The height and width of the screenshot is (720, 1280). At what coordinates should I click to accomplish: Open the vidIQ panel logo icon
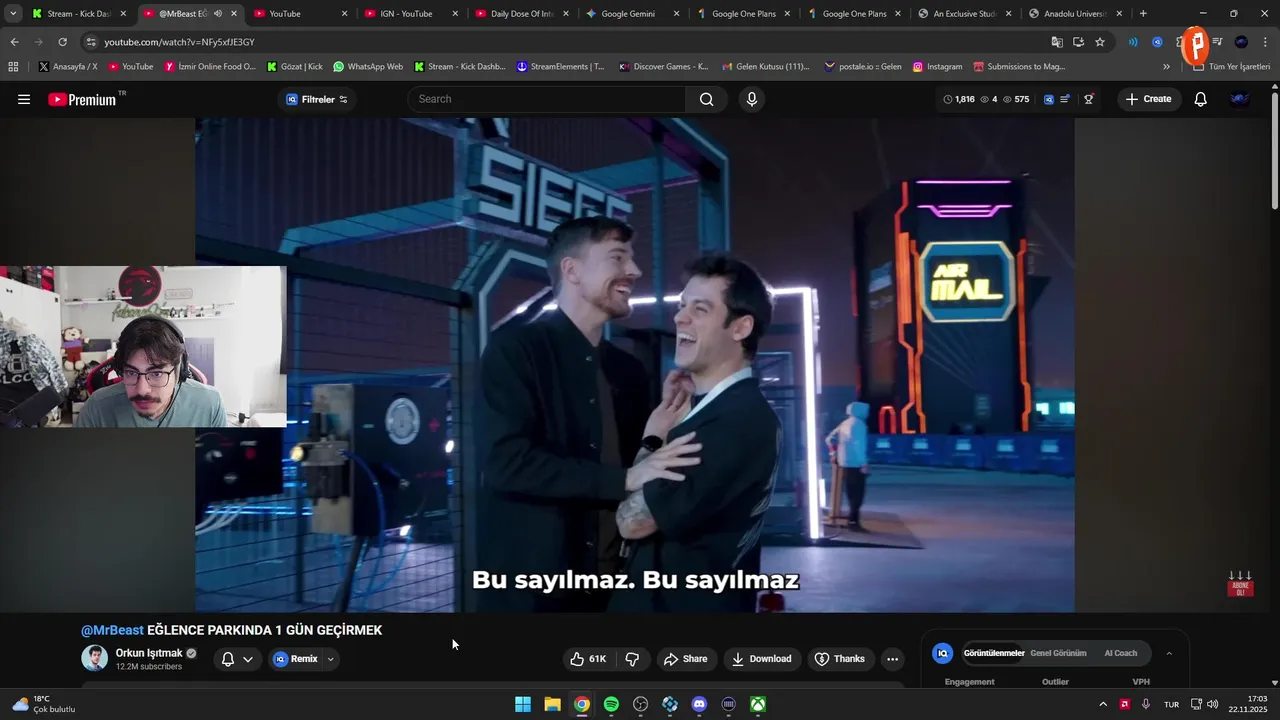click(942, 653)
